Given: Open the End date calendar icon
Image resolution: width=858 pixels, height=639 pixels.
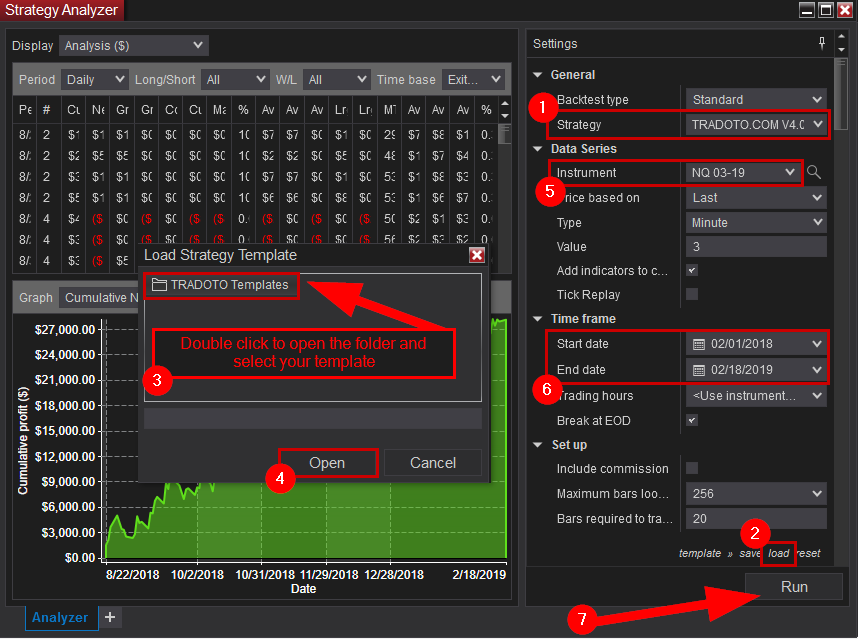Looking at the screenshot, I should (699, 370).
